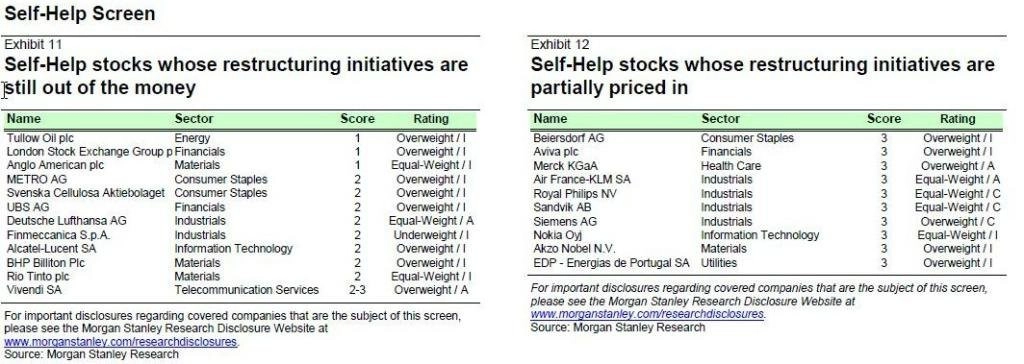
Task: Open the Morgan Stanley disclosures link under Exhibit 12
Action: (648, 314)
